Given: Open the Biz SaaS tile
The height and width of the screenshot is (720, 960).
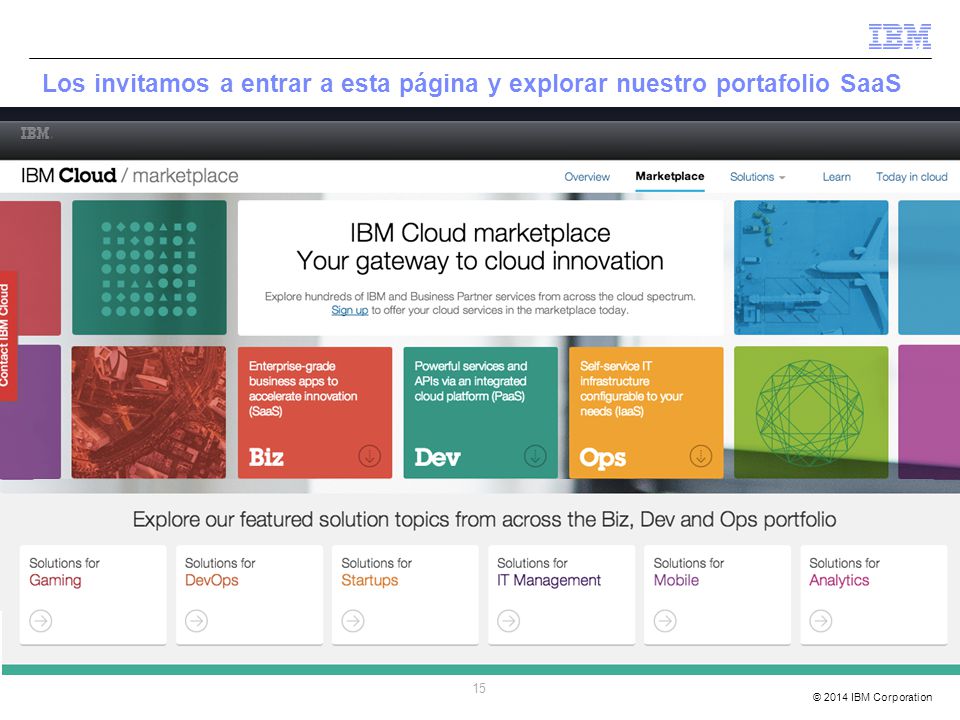Looking at the screenshot, I should [315, 413].
